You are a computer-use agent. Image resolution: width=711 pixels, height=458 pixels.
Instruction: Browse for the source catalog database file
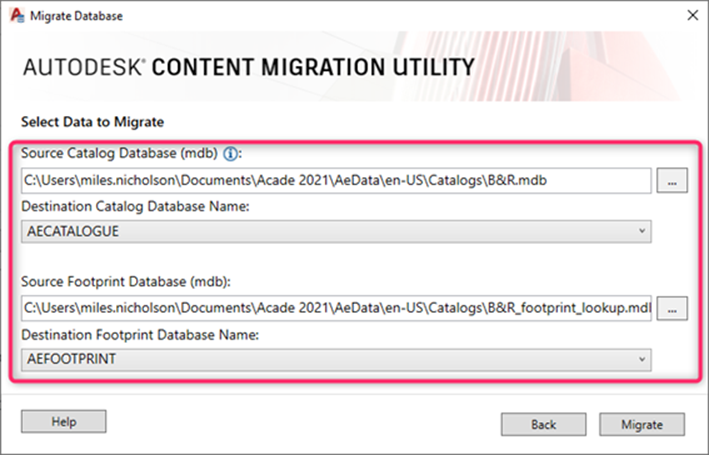coord(672,180)
